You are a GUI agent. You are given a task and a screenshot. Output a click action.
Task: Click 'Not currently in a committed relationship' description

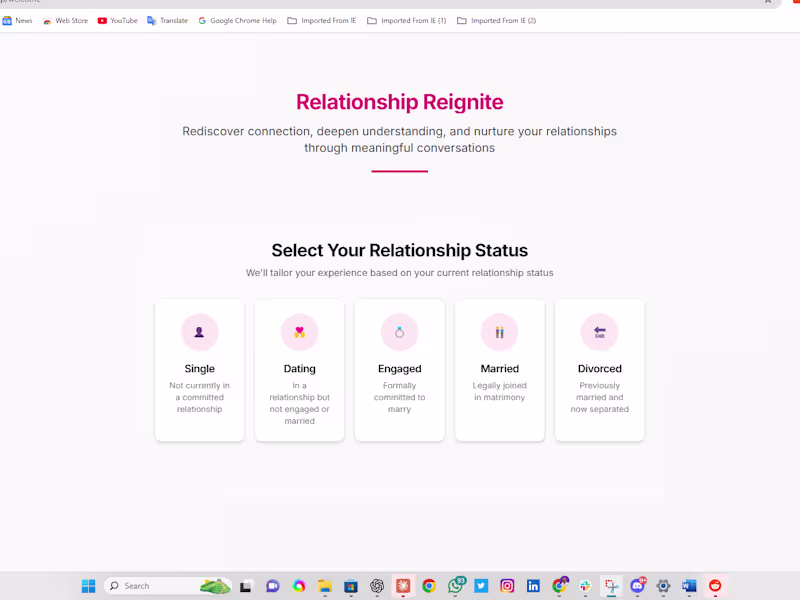199,397
